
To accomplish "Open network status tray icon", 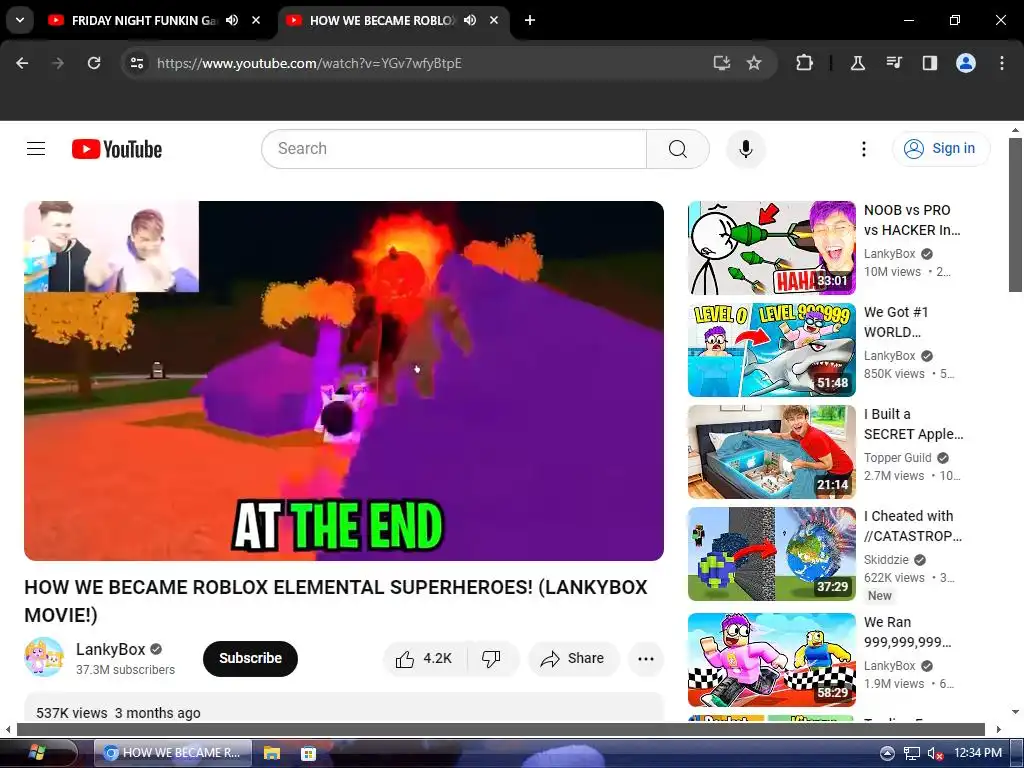I will pyautogui.click(x=911, y=752).
